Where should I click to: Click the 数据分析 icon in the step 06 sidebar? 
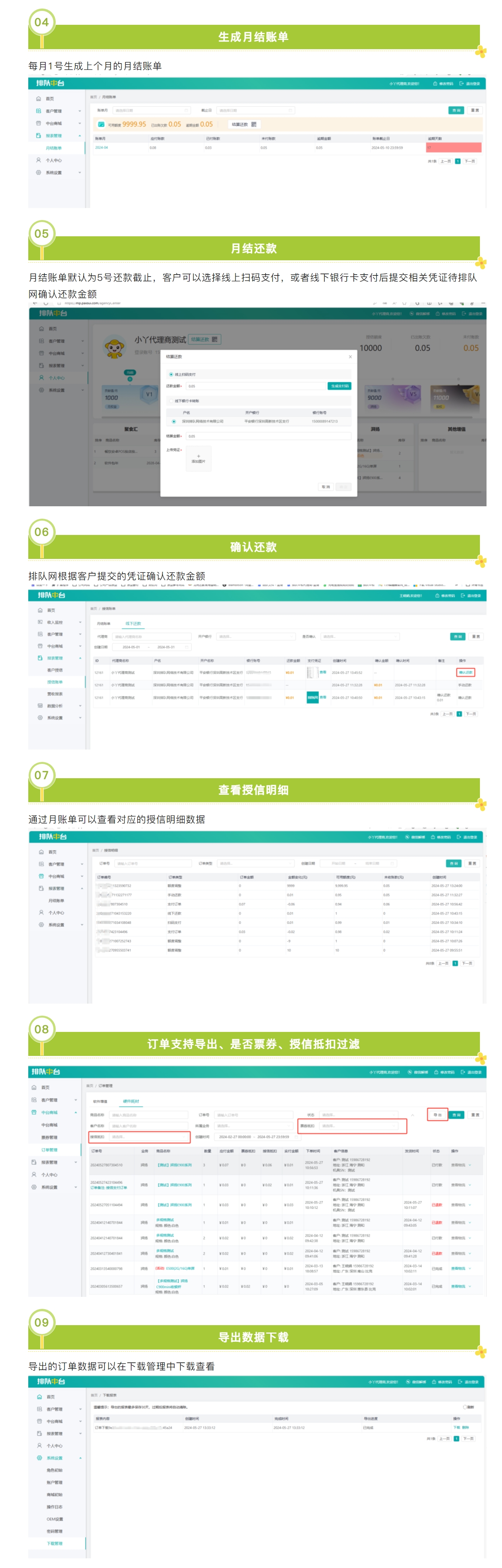coord(40,705)
